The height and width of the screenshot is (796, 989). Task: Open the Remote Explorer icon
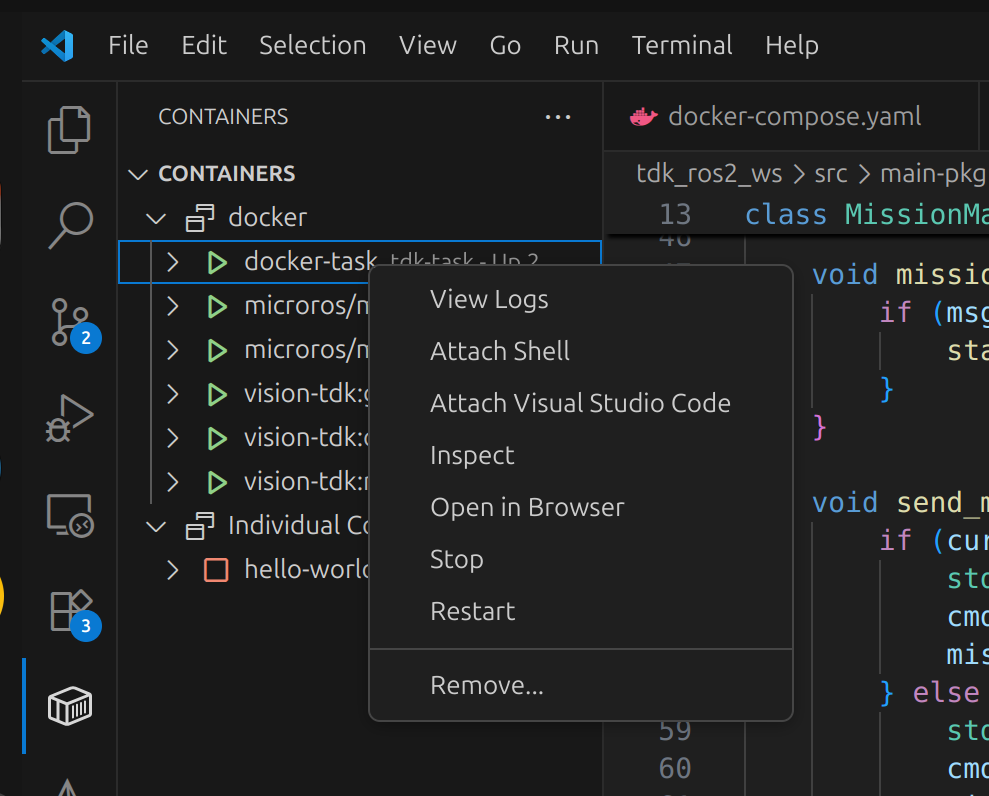click(x=70, y=515)
